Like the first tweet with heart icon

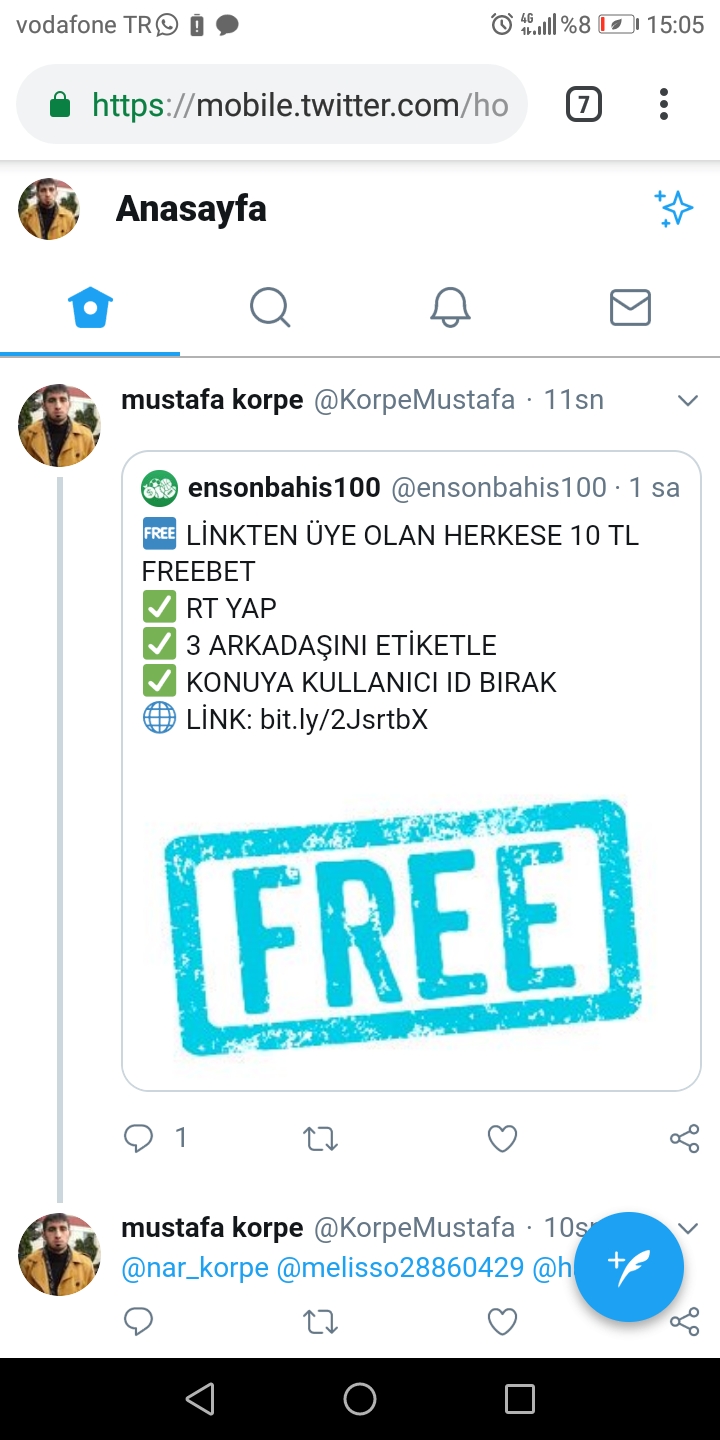tap(502, 1138)
